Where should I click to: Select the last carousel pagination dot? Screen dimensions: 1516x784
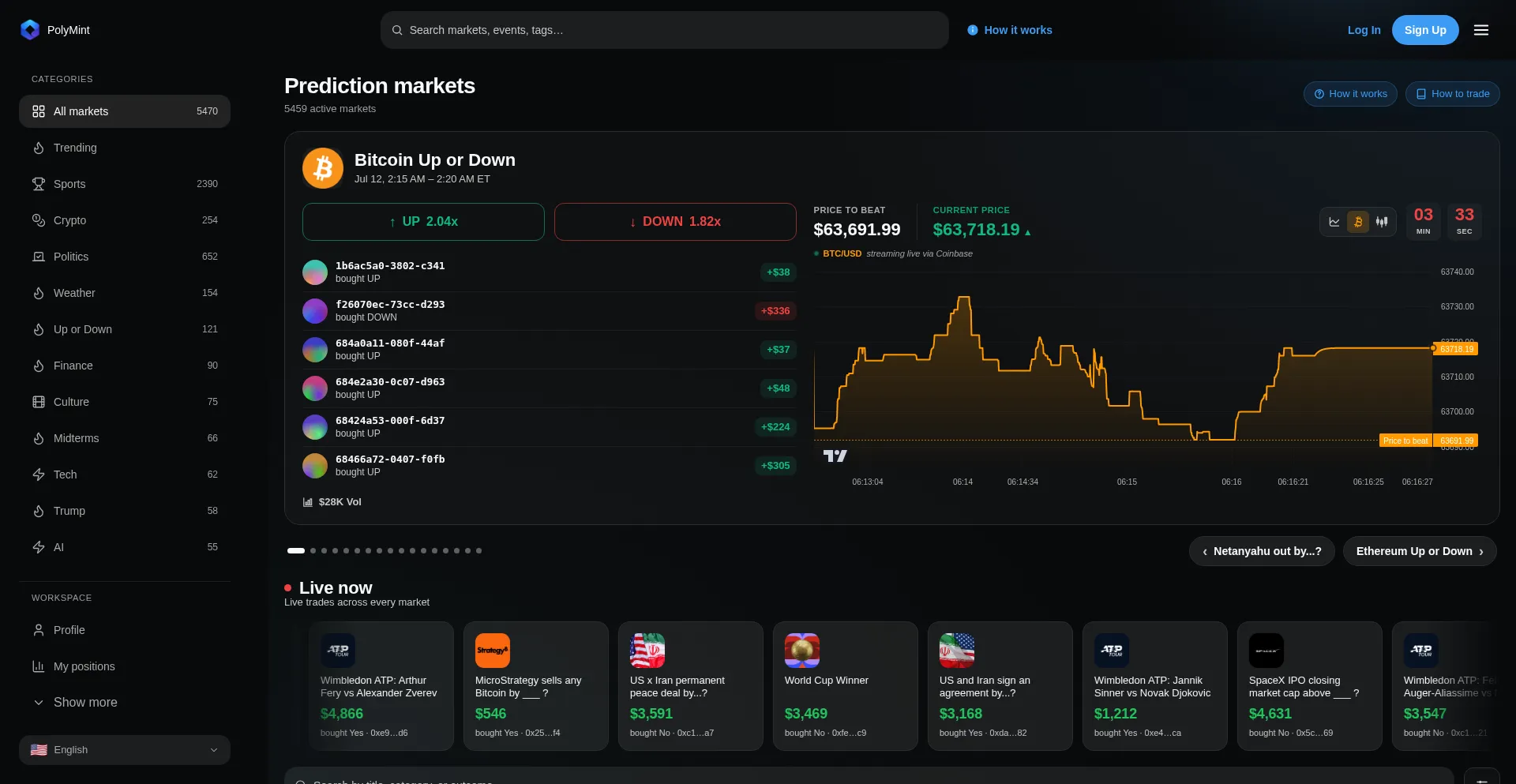(478, 550)
